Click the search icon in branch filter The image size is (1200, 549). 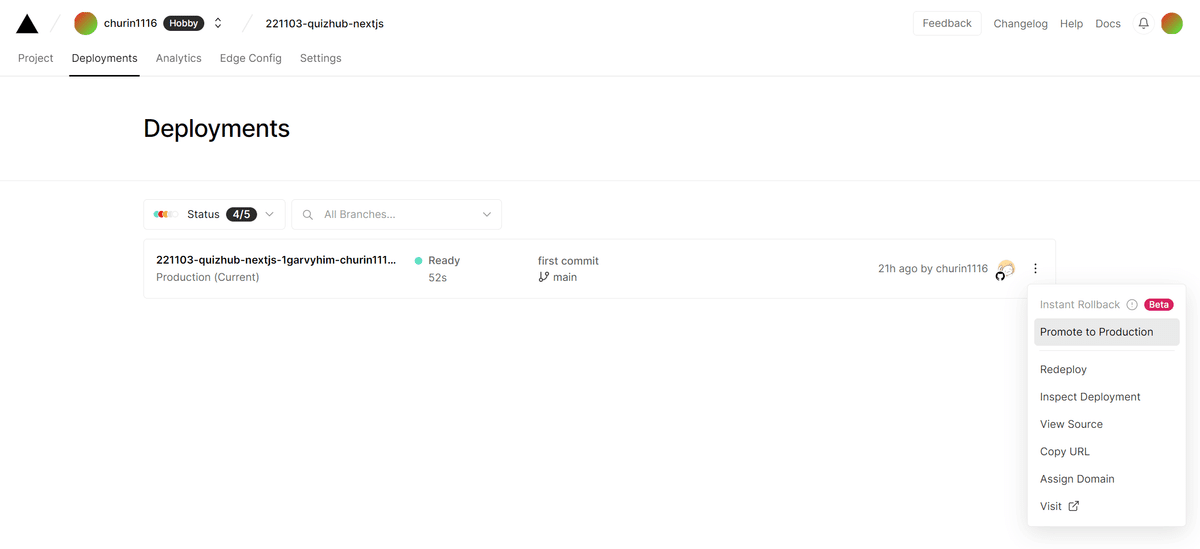pyautogui.click(x=308, y=214)
